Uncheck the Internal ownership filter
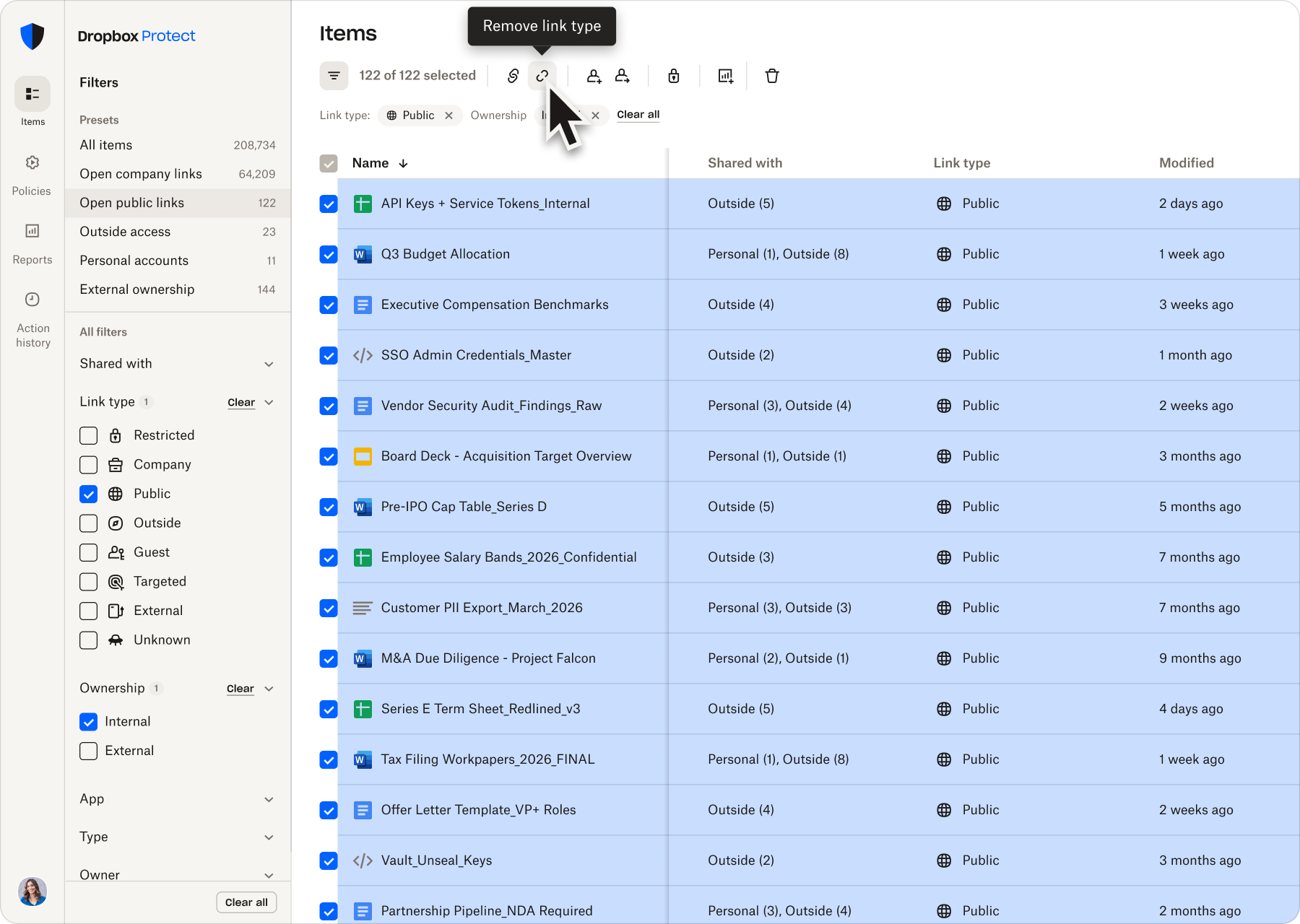 pos(88,722)
